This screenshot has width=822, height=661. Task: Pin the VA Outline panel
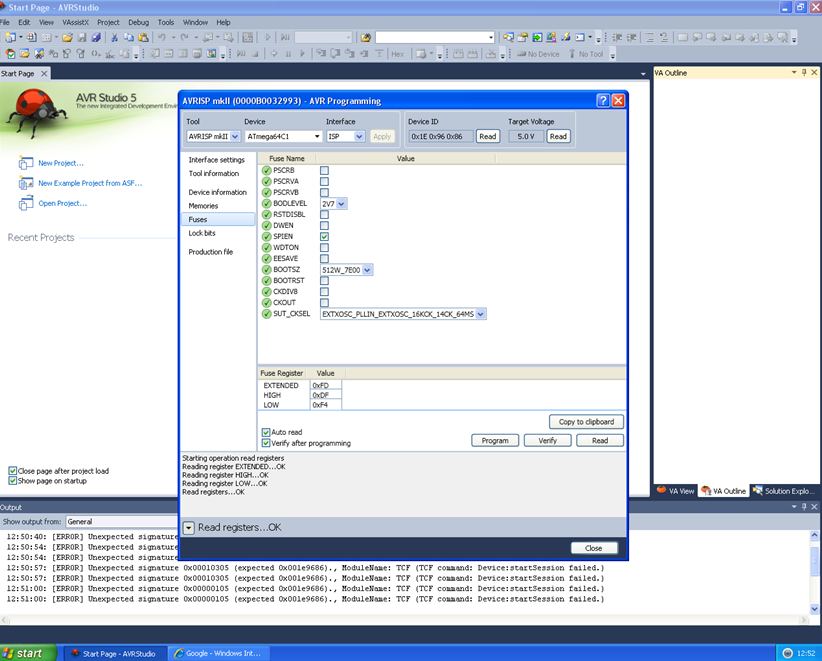click(804, 72)
